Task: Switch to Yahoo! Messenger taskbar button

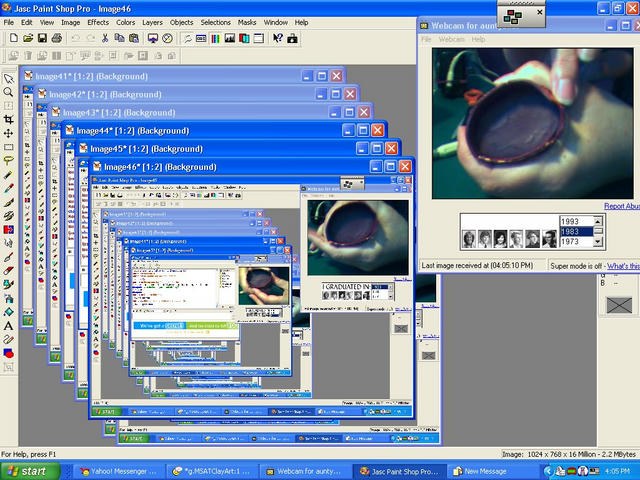Action: coord(120,471)
